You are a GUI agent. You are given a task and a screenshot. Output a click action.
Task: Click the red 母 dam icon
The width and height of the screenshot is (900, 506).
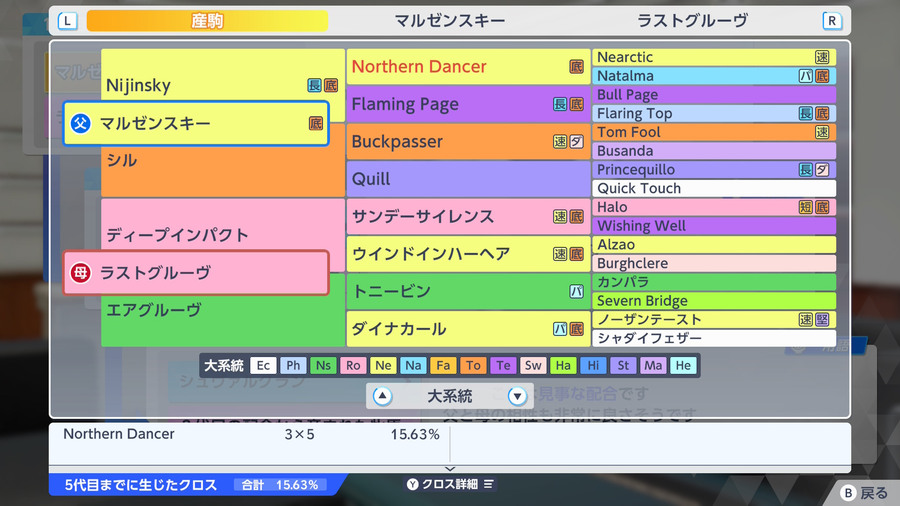click(80, 273)
